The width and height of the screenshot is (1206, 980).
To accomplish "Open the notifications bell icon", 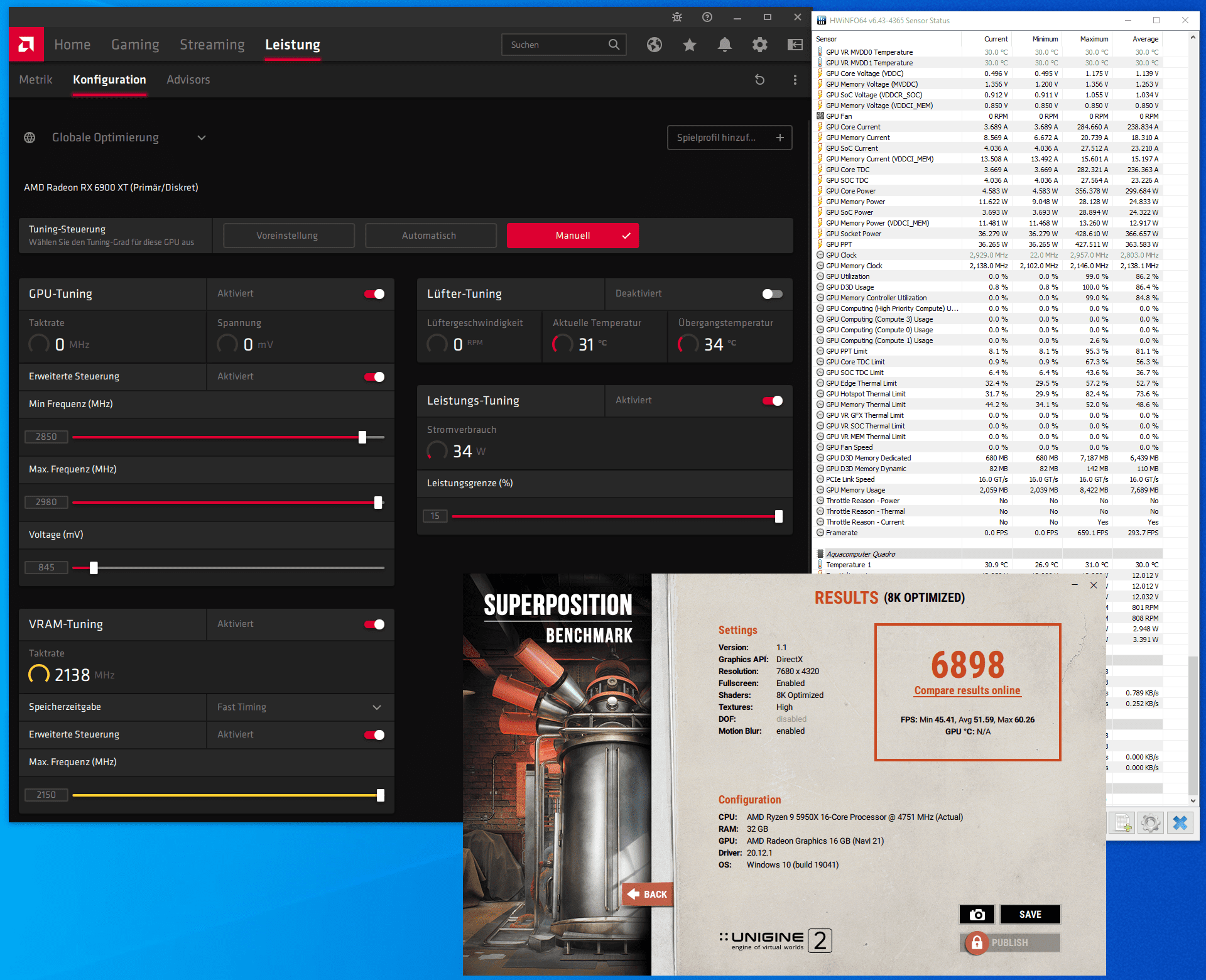I will tap(725, 45).
